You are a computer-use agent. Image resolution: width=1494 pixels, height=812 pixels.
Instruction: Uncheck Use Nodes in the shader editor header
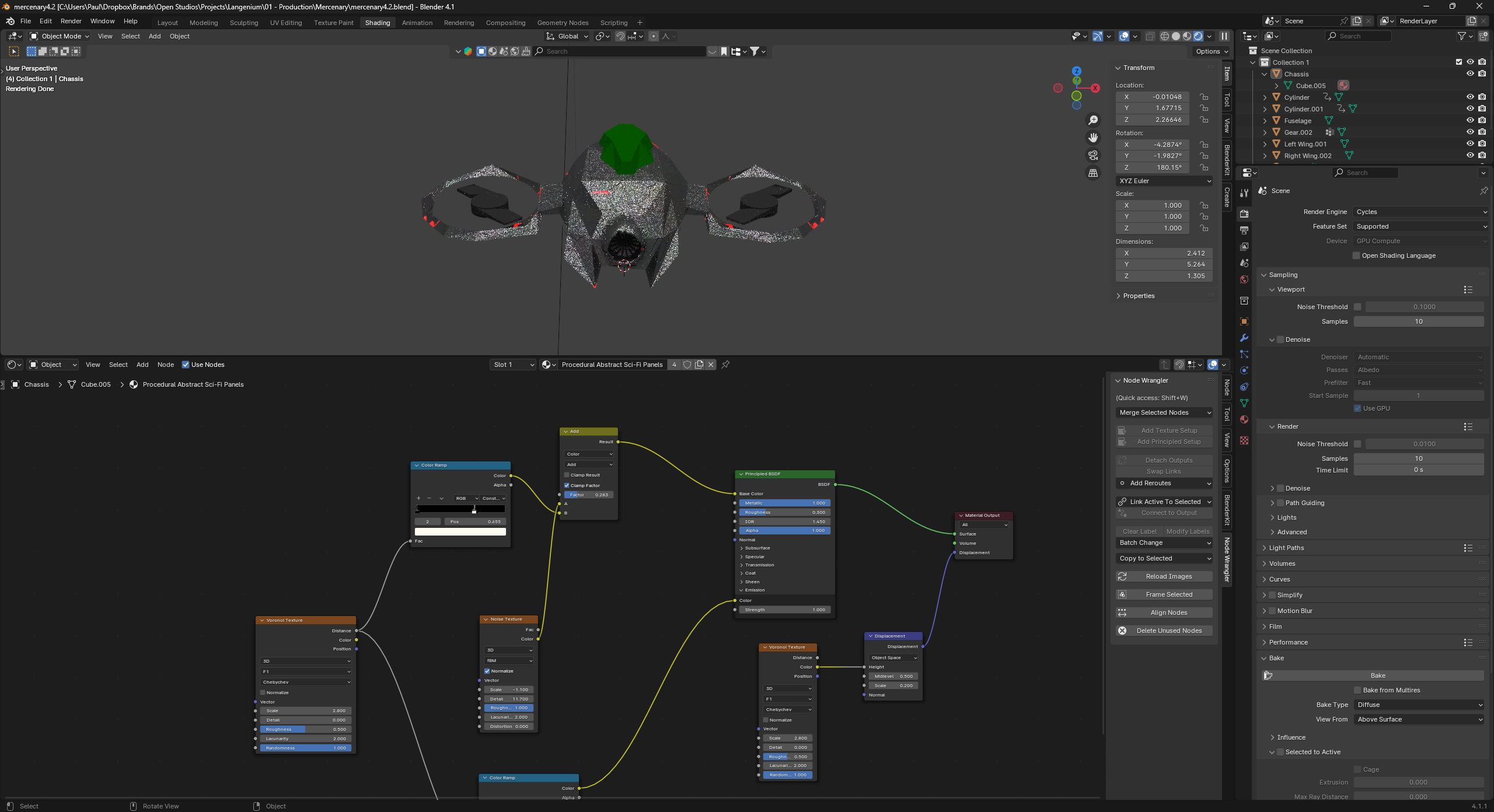pos(187,365)
